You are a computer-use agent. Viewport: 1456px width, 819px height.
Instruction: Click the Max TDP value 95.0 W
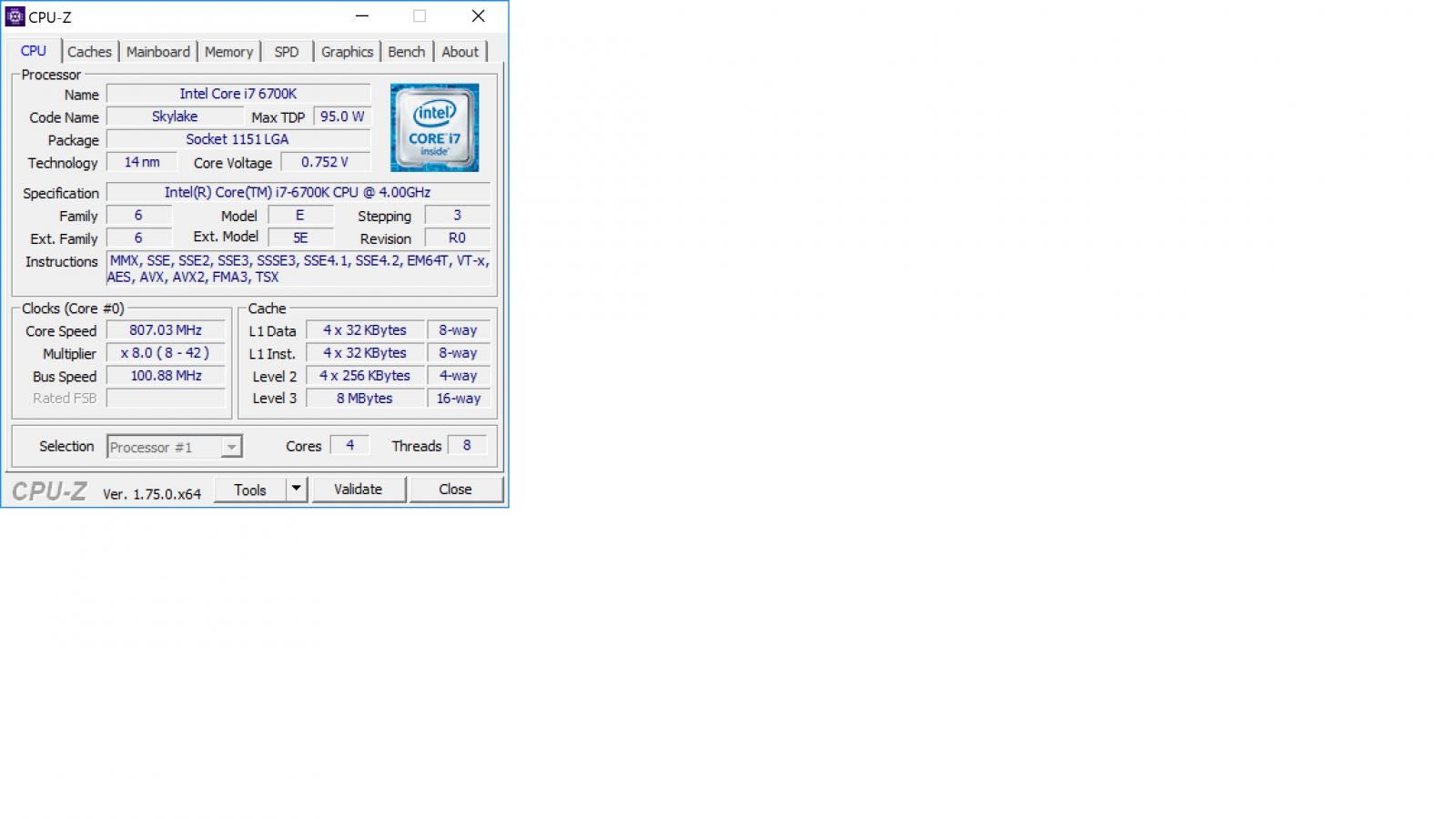click(x=342, y=116)
